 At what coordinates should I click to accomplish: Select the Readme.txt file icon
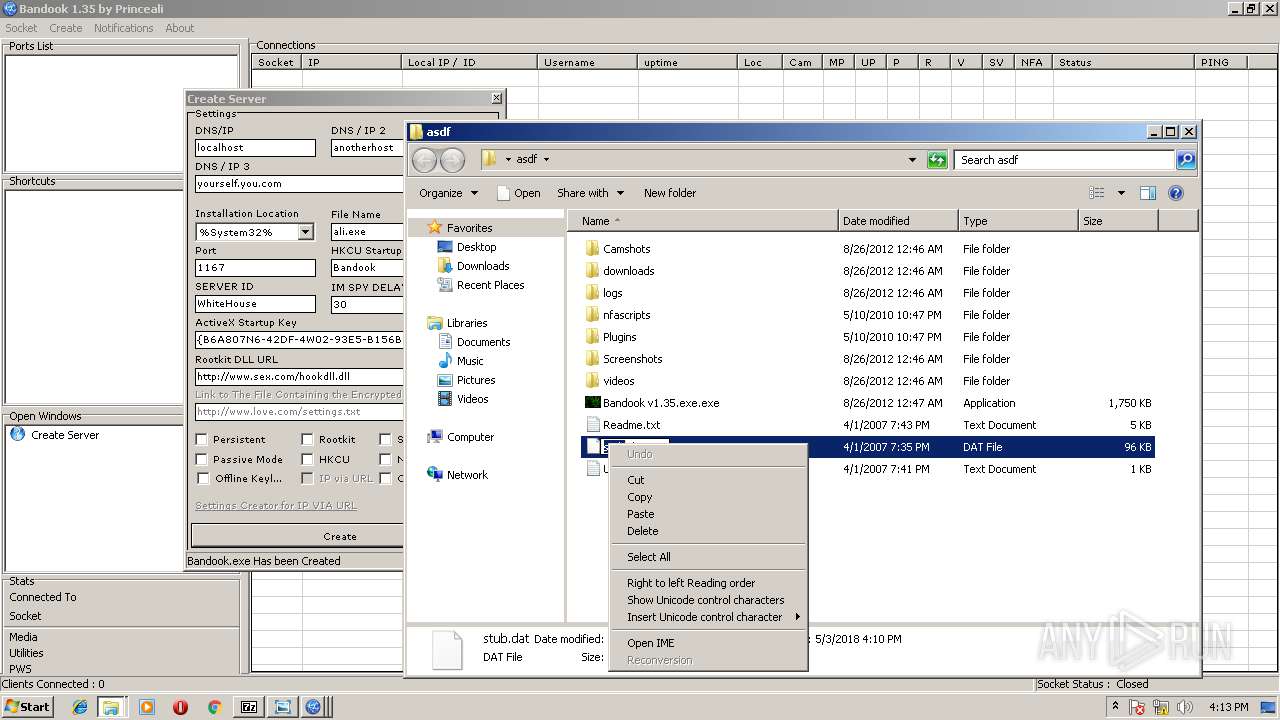click(x=592, y=425)
